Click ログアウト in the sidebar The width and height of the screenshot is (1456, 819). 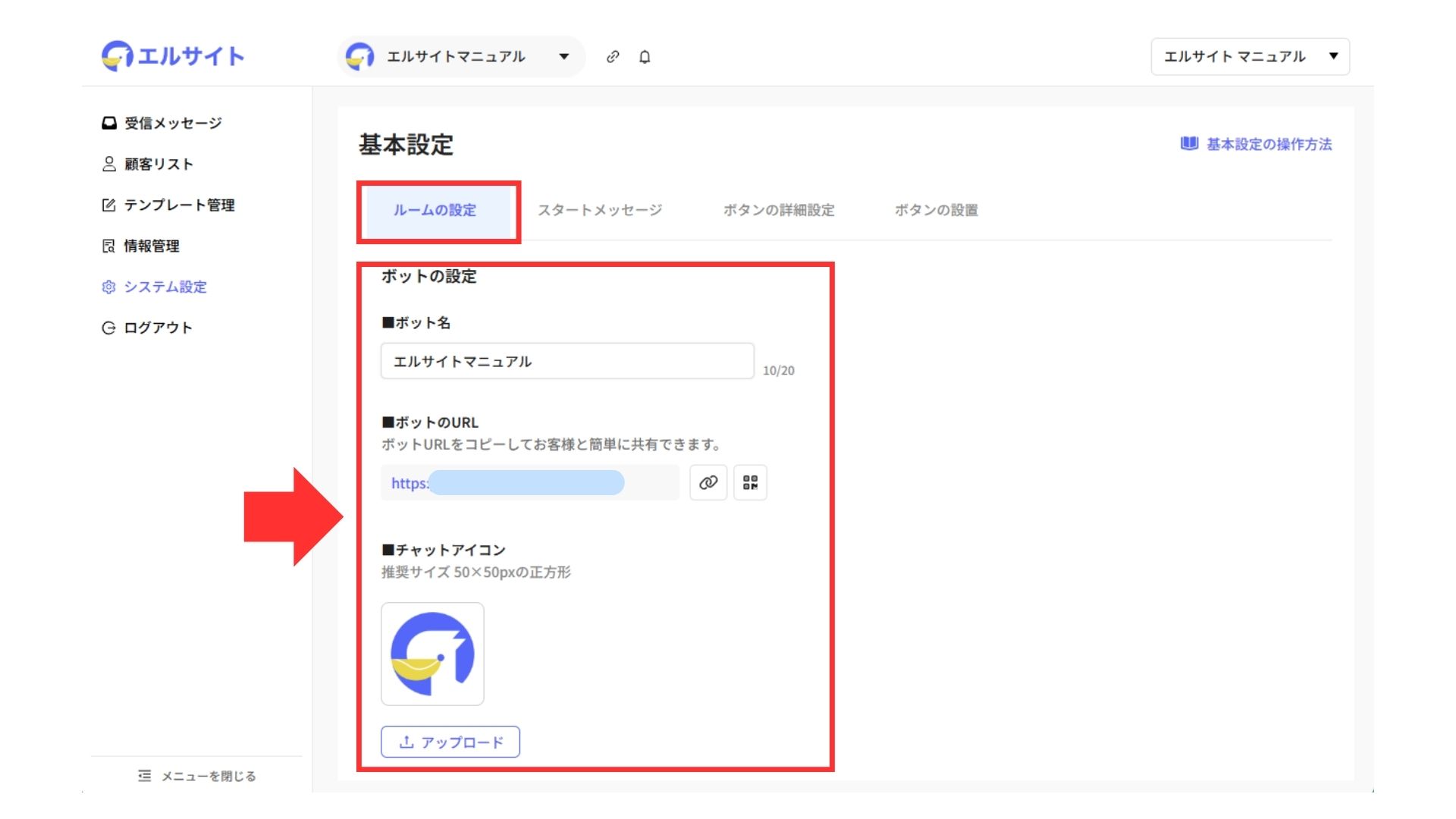tap(157, 328)
